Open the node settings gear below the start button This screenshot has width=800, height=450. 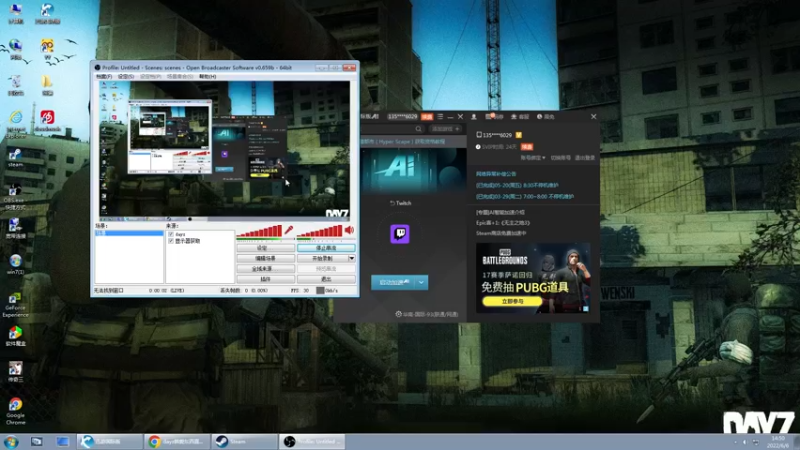[x=398, y=314]
